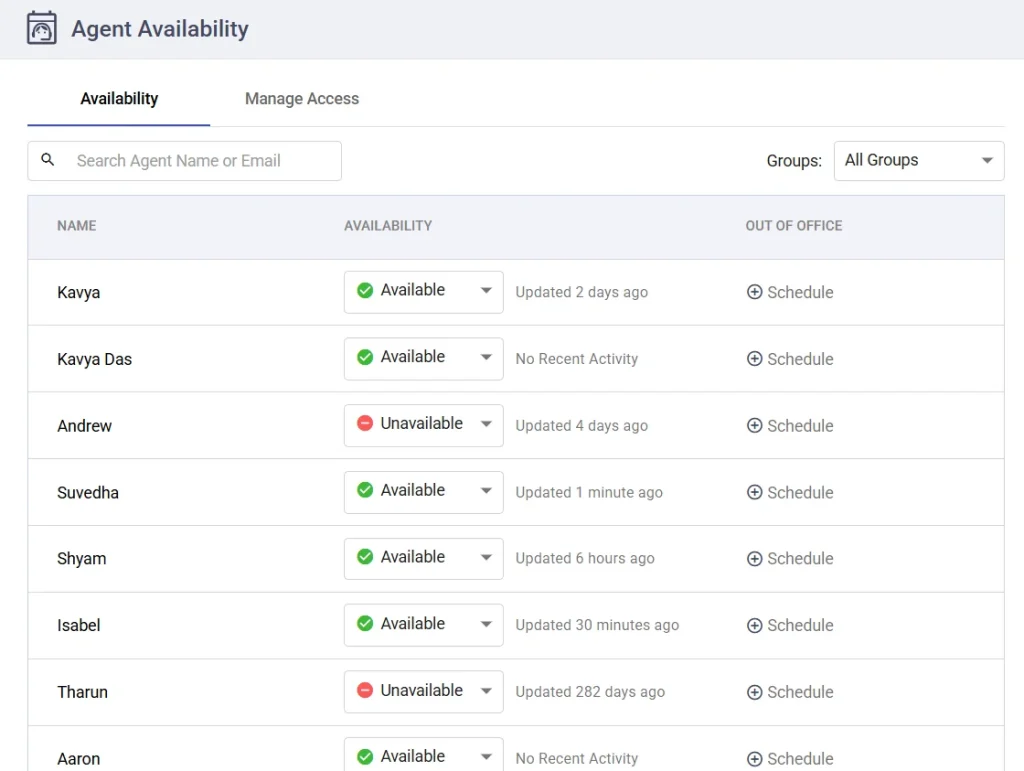Image resolution: width=1024 pixels, height=771 pixels.
Task: Open Shyam's availability dropdown
Action: 424,559
